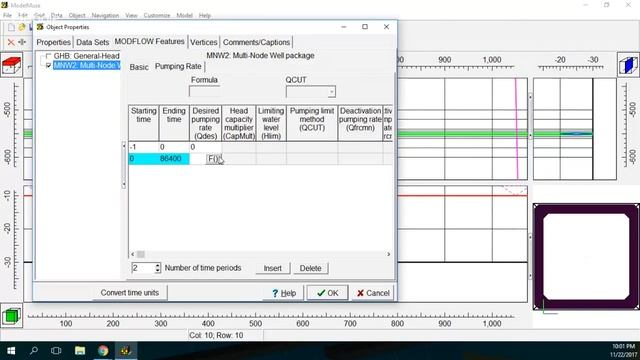
Task: Click the blue side-view cube icon
Action: click(628, 65)
